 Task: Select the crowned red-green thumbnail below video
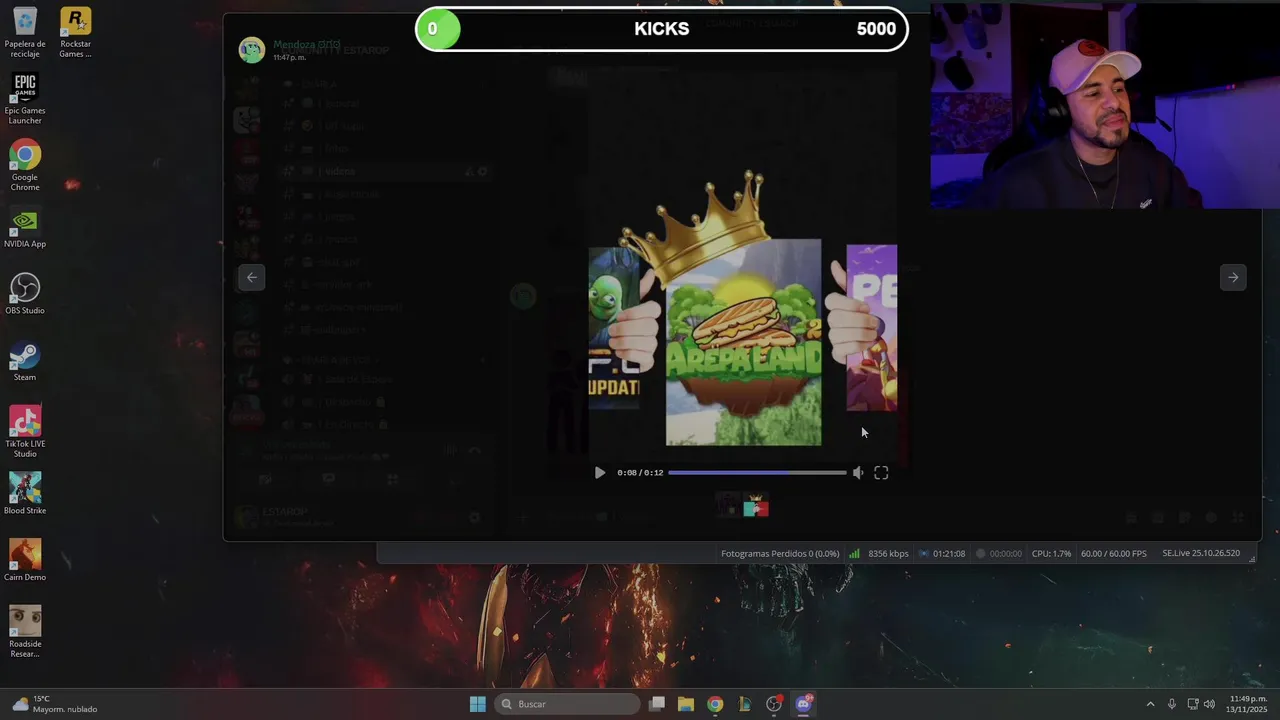(x=756, y=506)
